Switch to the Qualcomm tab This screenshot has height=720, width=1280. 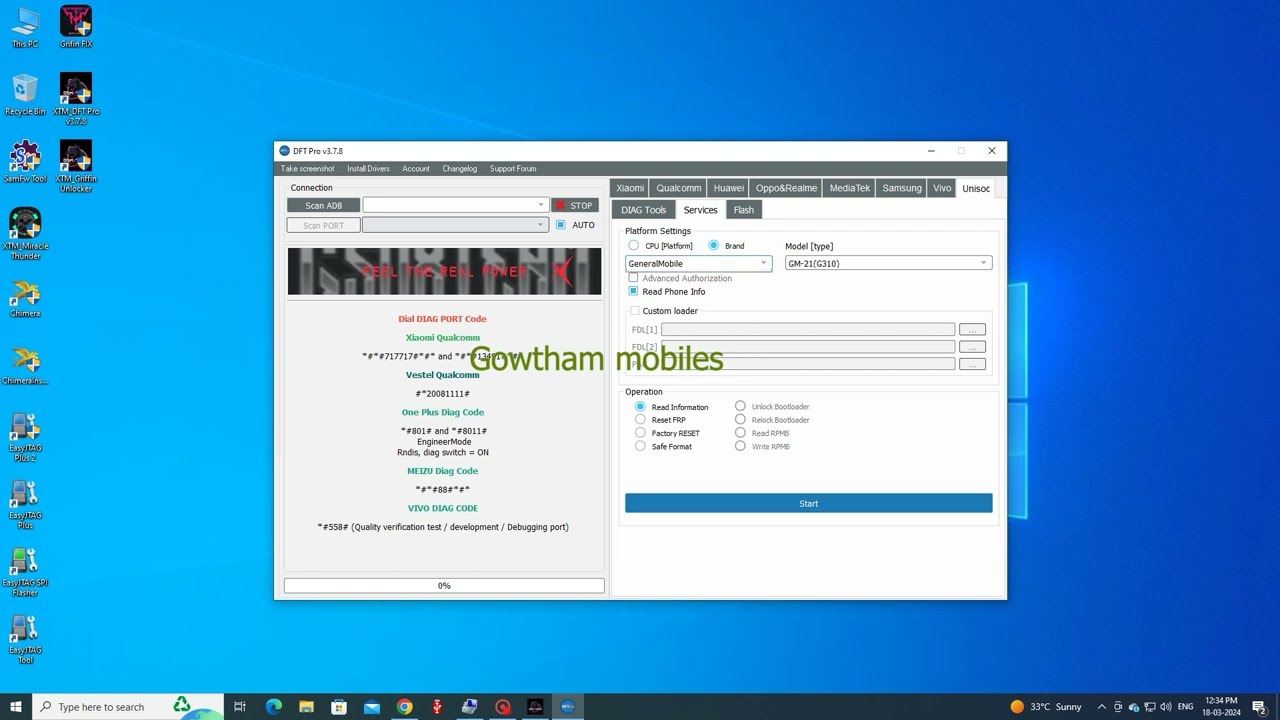[678, 188]
